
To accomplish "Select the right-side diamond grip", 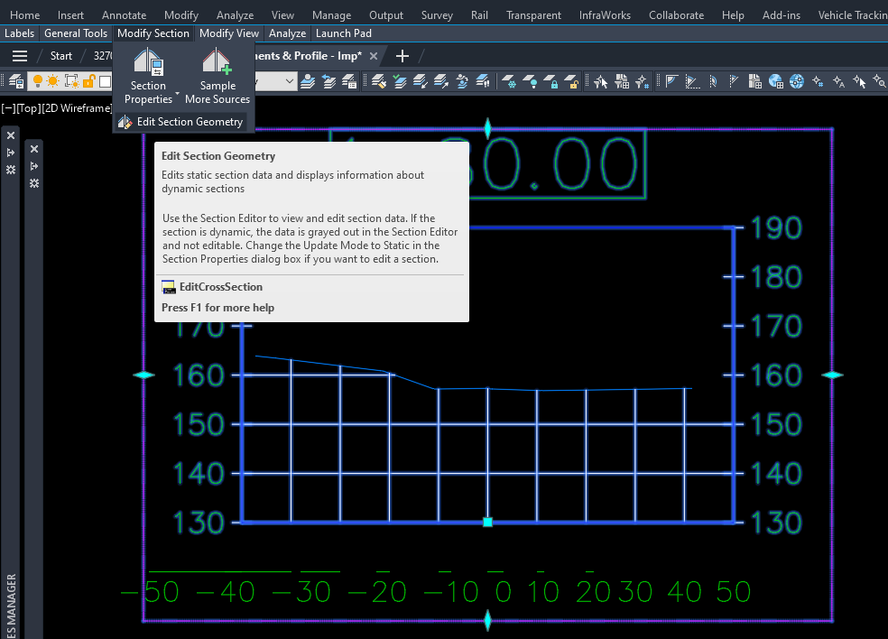I will [x=832, y=375].
